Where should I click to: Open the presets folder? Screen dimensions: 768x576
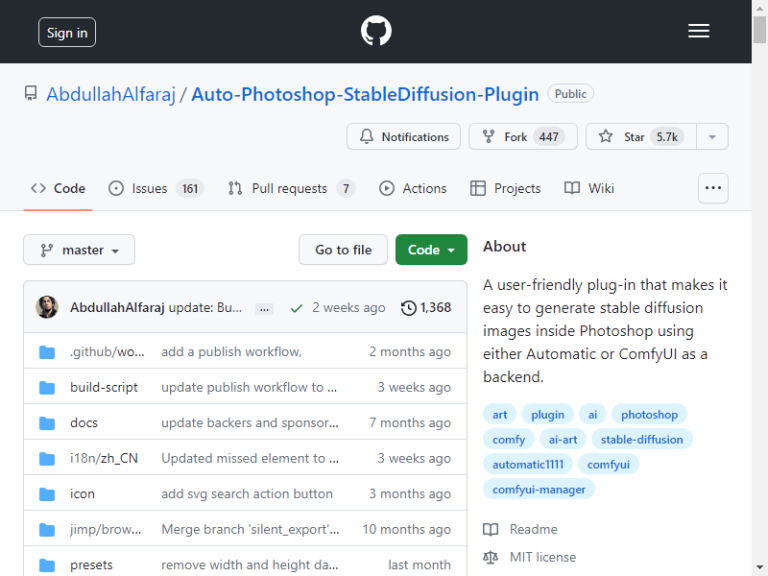(x=91, y=565)
